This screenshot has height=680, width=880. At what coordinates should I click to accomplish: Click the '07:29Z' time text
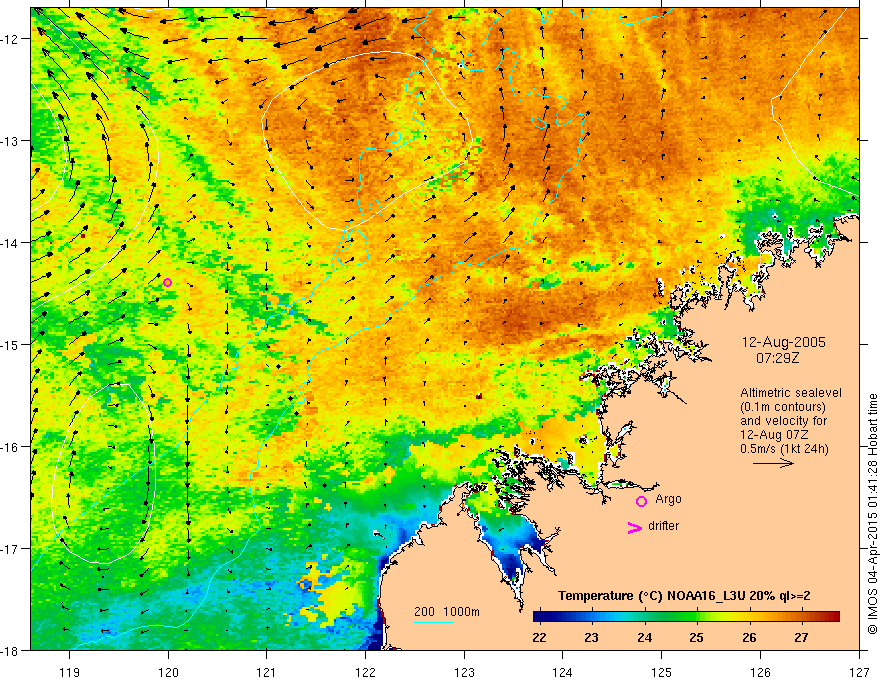[x=777, y=357]
